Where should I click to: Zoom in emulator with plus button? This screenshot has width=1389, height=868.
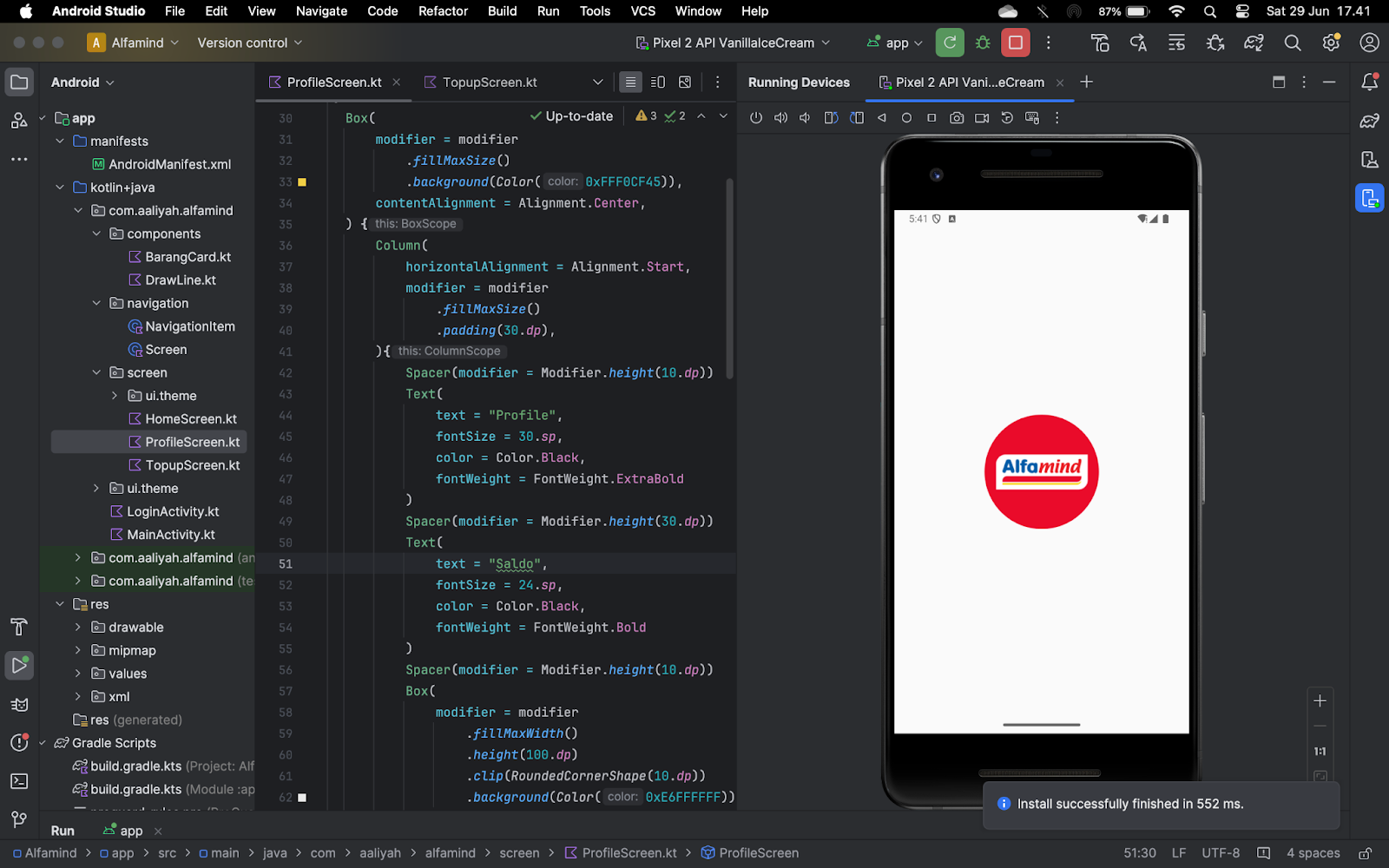[x=1320, y=700]
